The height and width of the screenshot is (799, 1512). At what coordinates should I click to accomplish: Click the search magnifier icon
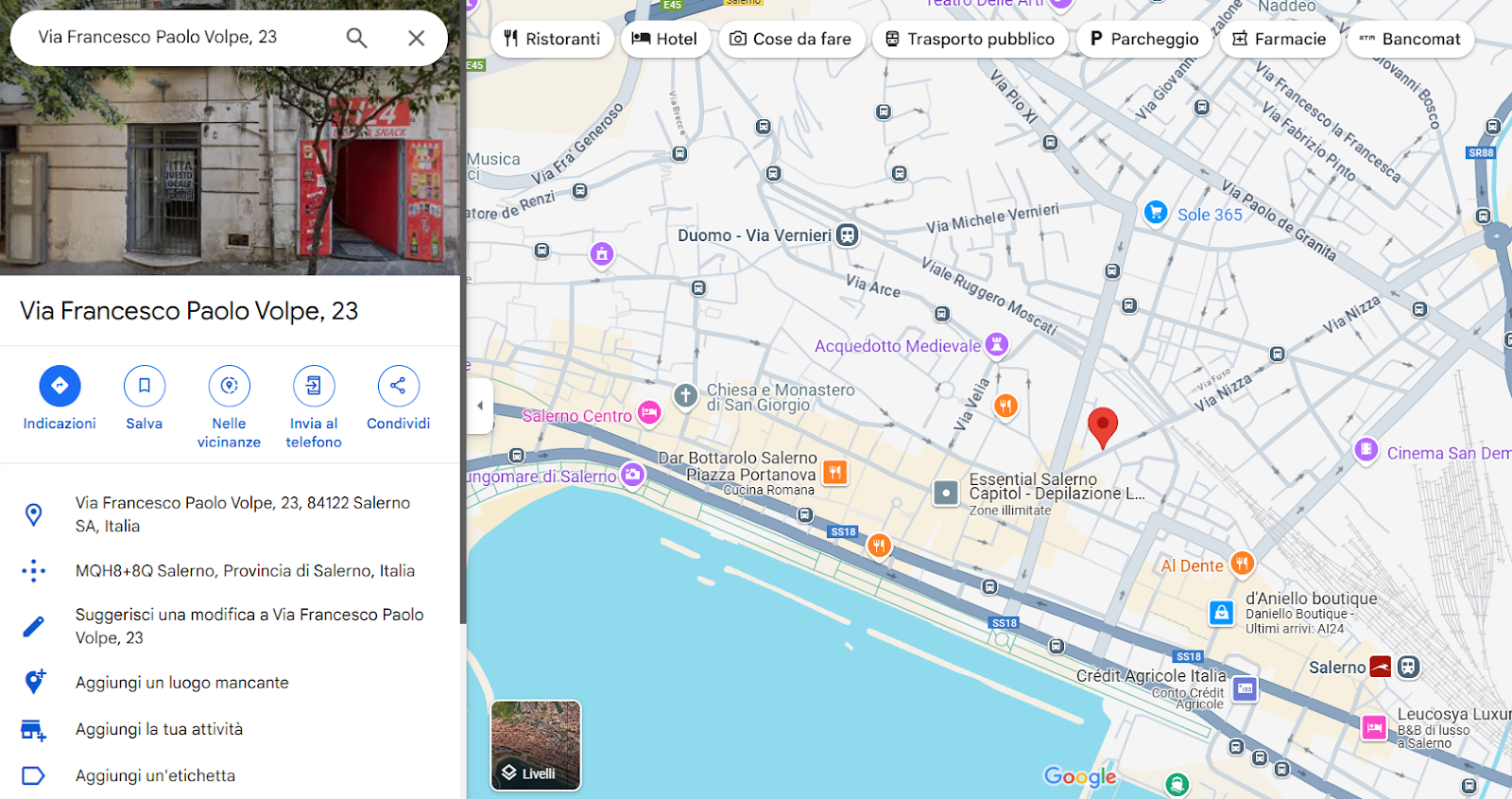pos(356,38)
